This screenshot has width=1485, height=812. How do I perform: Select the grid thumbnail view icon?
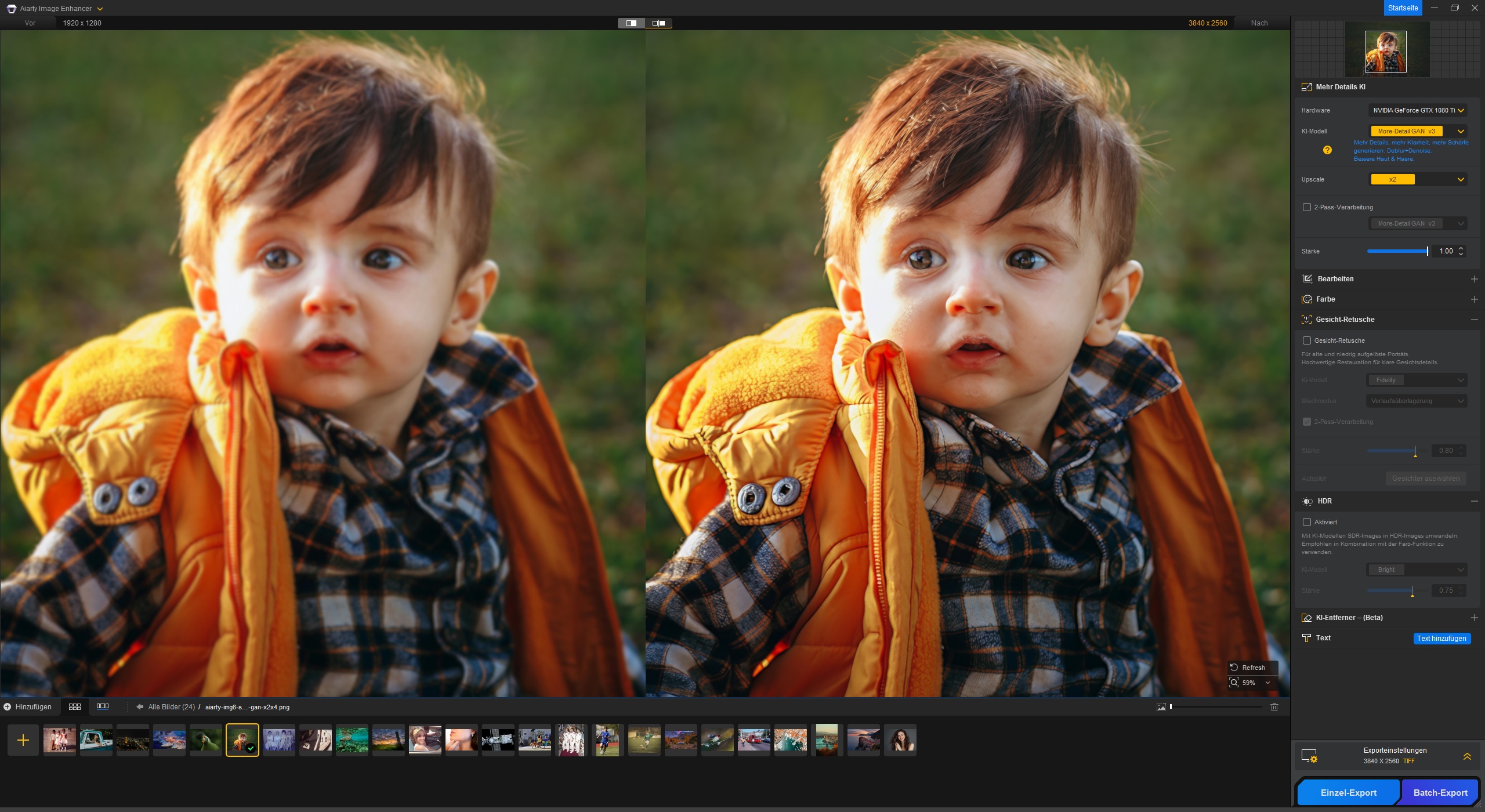75,706
